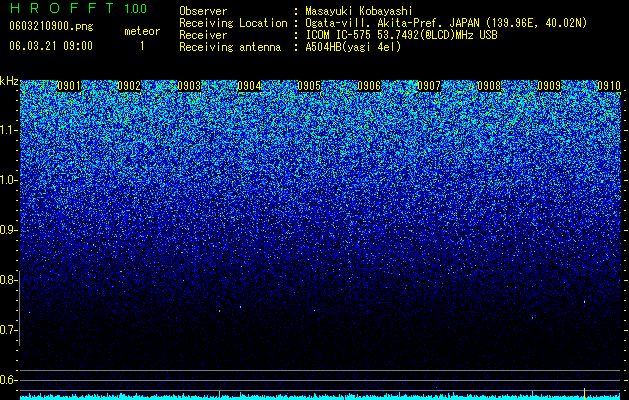Select the 0.7 kHz axis label
This screenshot has width=629, height=400.
(x=8, y=330)
